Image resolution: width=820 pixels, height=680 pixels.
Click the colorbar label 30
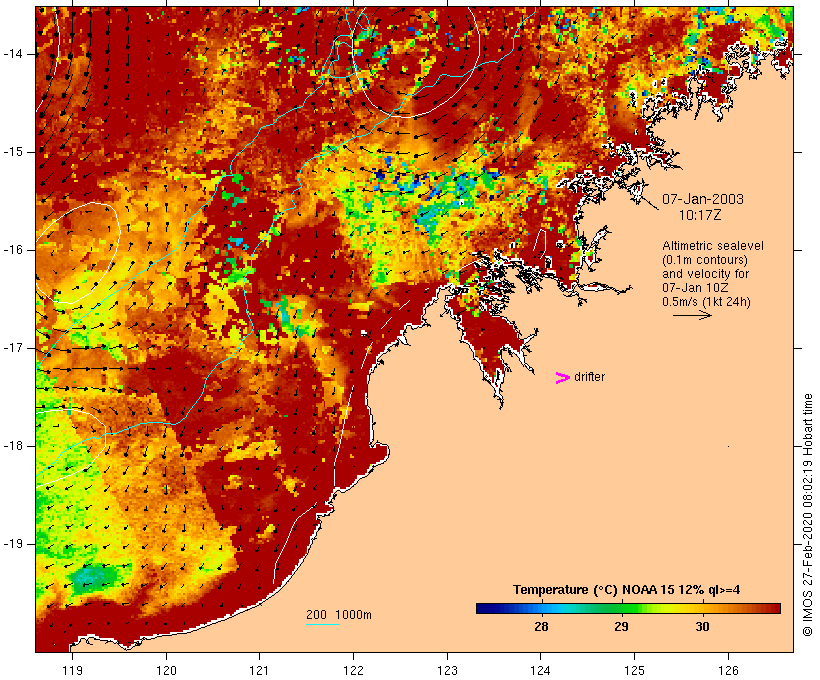(x=702, y=626)
